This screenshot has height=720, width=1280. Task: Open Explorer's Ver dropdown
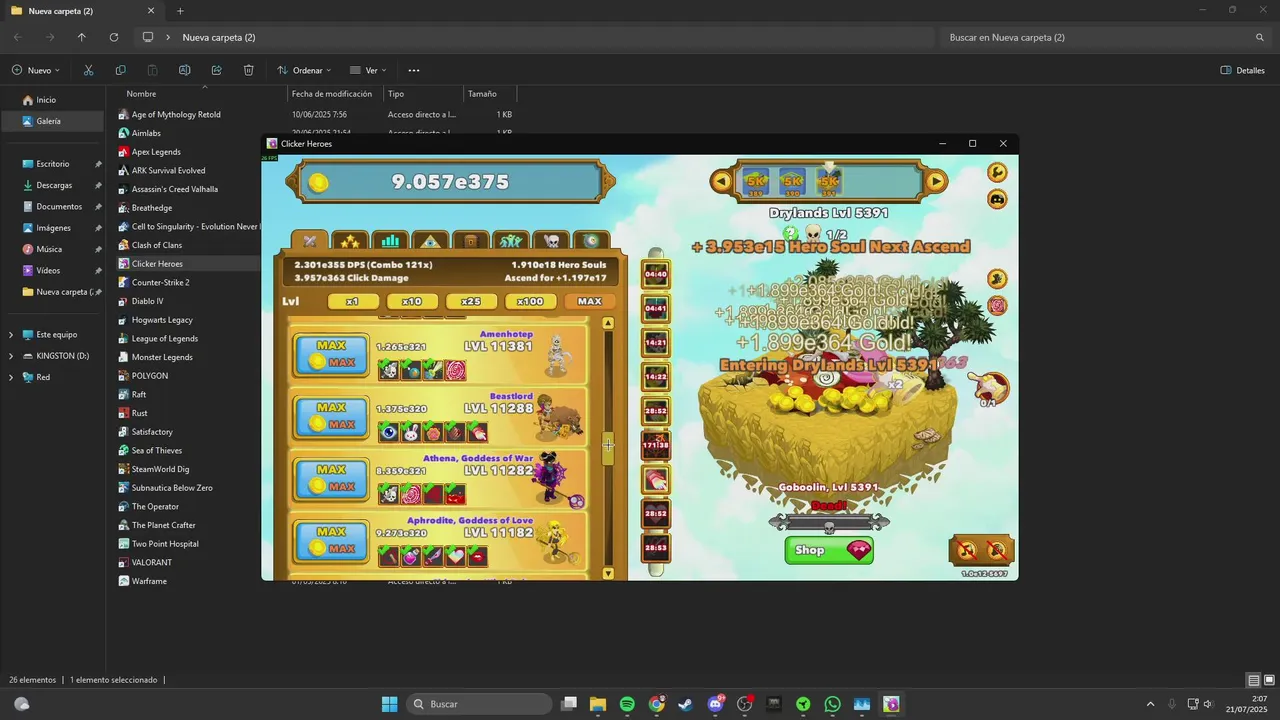coord(368,70)
